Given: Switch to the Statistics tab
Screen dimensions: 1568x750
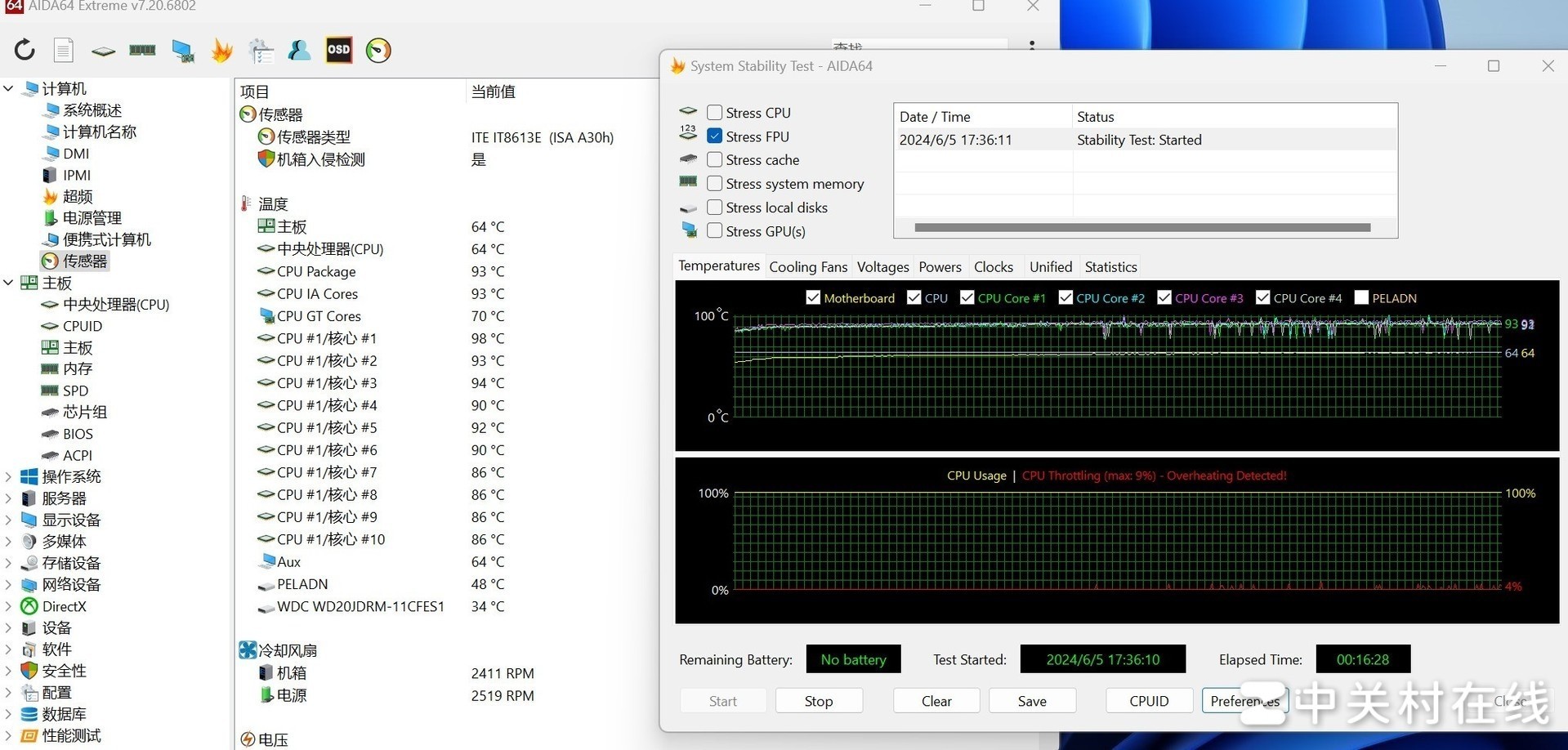Looking at the screenshot, I should (1110, 267).
